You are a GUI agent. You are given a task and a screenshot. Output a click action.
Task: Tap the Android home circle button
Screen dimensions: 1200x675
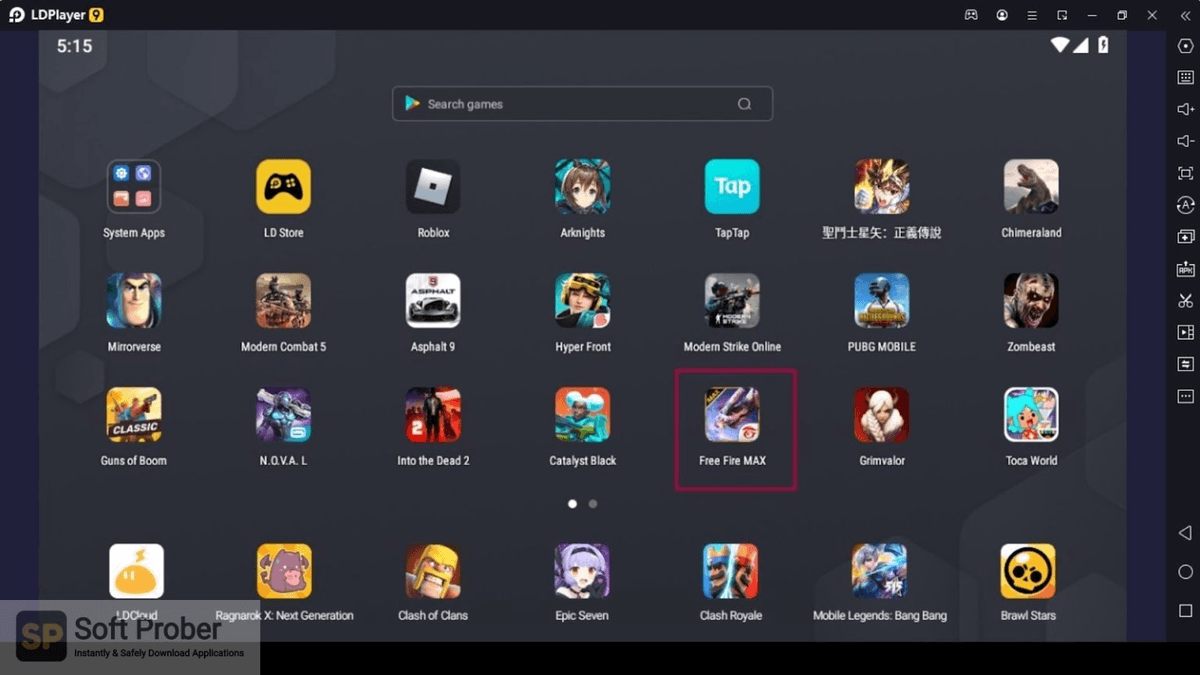coord(1185,572)
